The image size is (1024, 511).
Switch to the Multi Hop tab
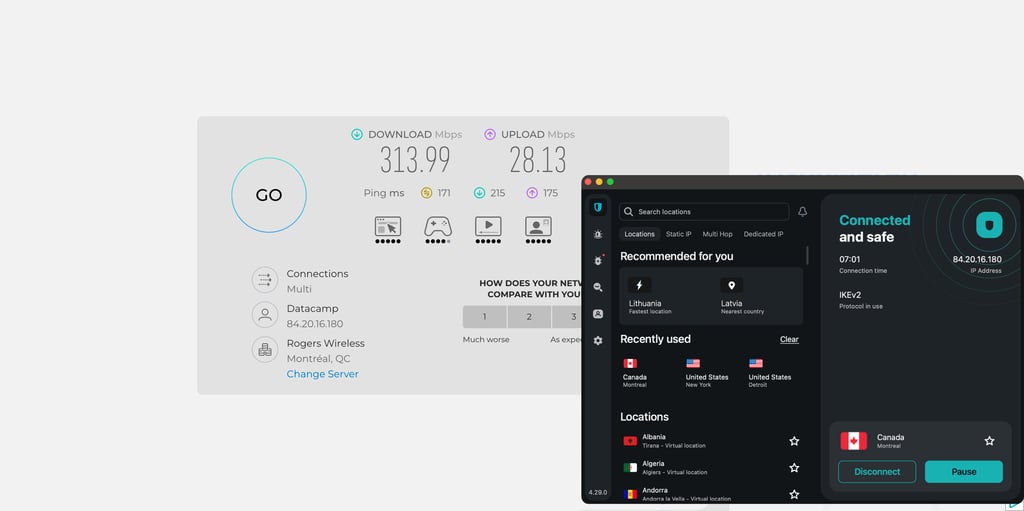coord(717,234)
